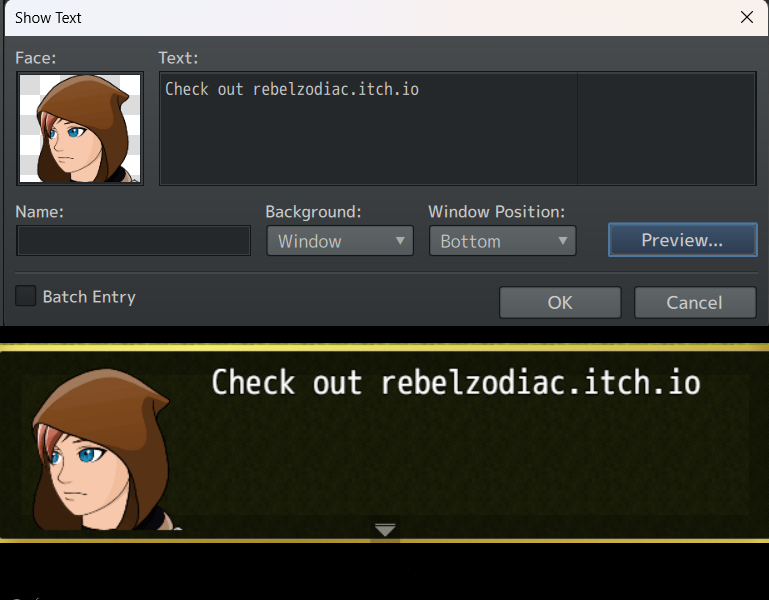This screenshot has width=769, height=600.
Task: Click the message continue arrow in preview
Action: (385, 529)
